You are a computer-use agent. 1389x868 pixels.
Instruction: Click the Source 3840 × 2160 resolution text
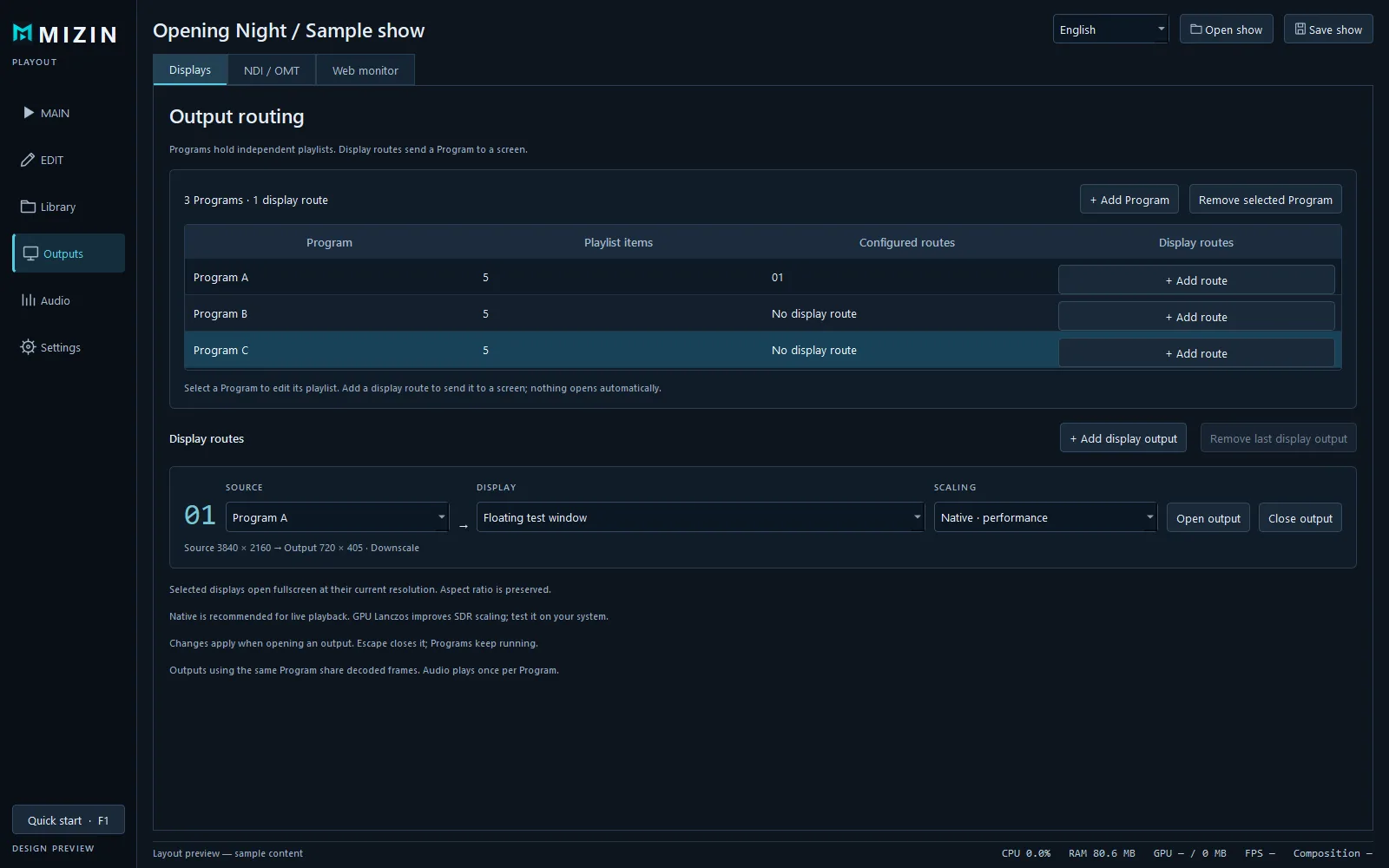point(227,548)
